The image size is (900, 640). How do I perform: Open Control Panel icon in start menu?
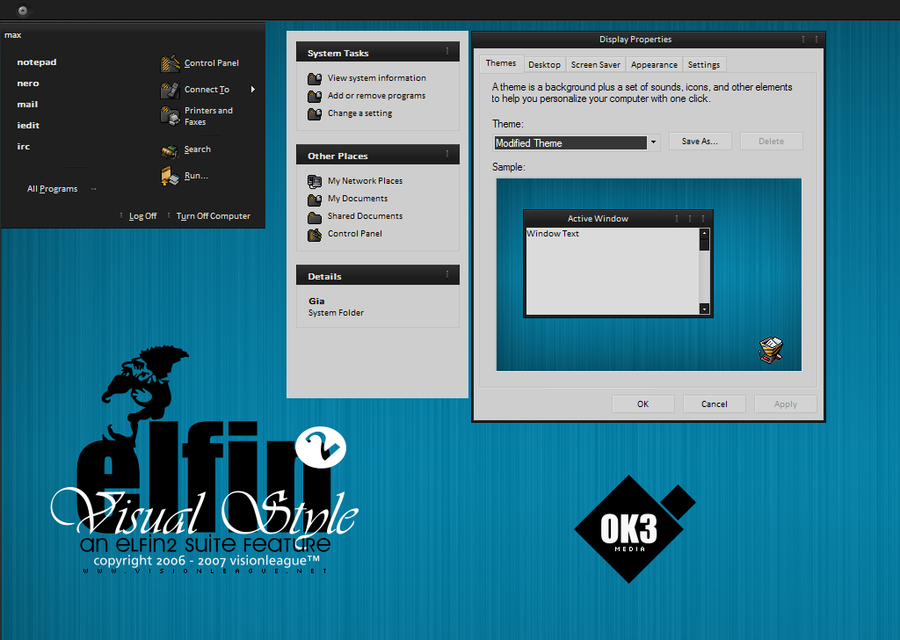coord(170,63)
